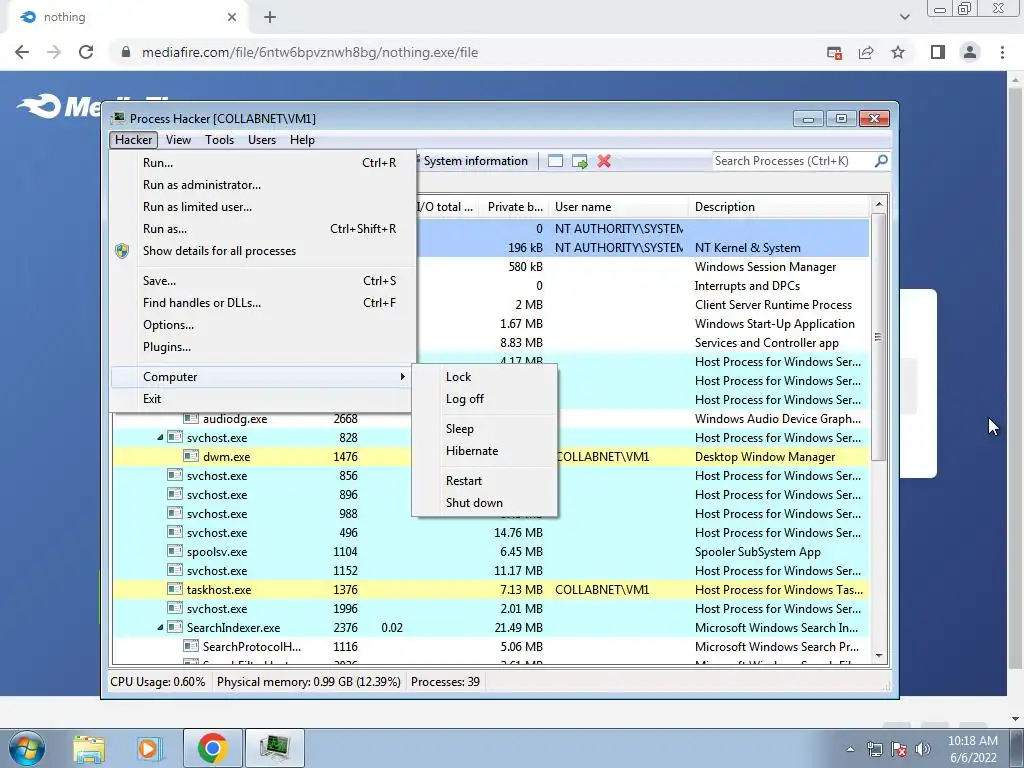The width and height of the screenshot is (1024, 768).
Task: Open Options... dialog
Action: (x=263, y=325)
